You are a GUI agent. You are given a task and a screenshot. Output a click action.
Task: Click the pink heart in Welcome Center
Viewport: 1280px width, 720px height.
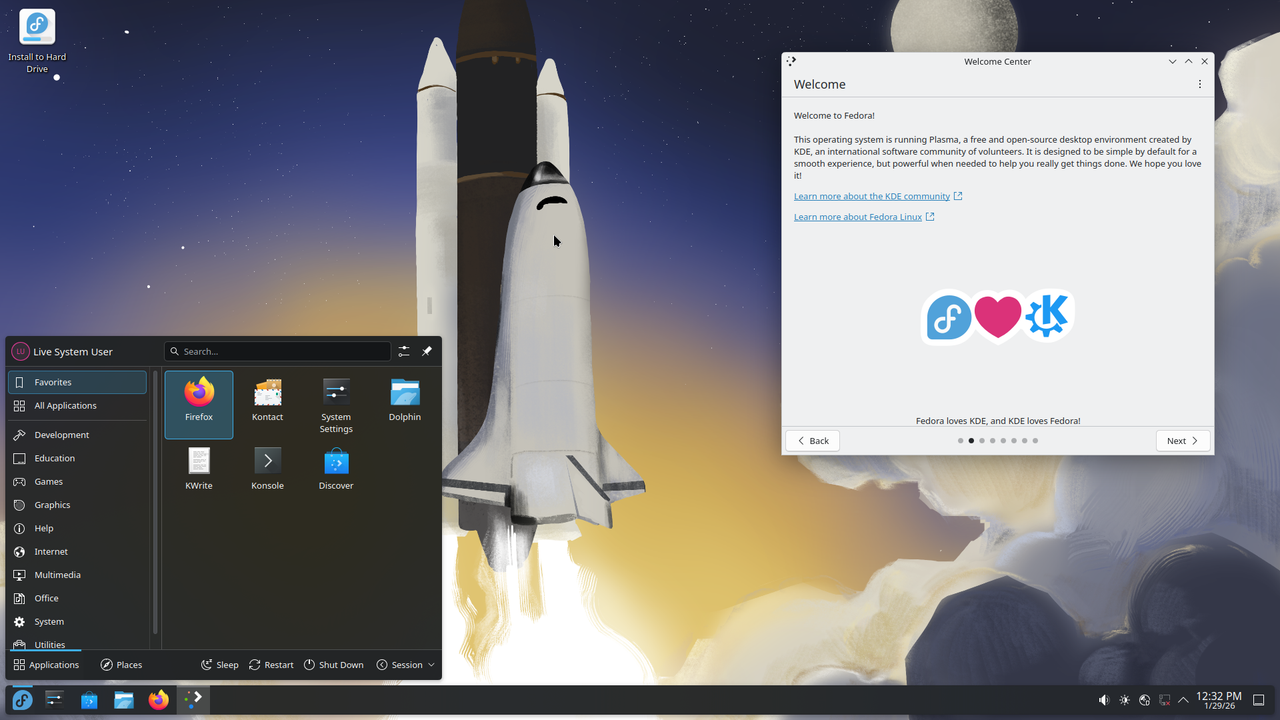[x=998, y=317]
